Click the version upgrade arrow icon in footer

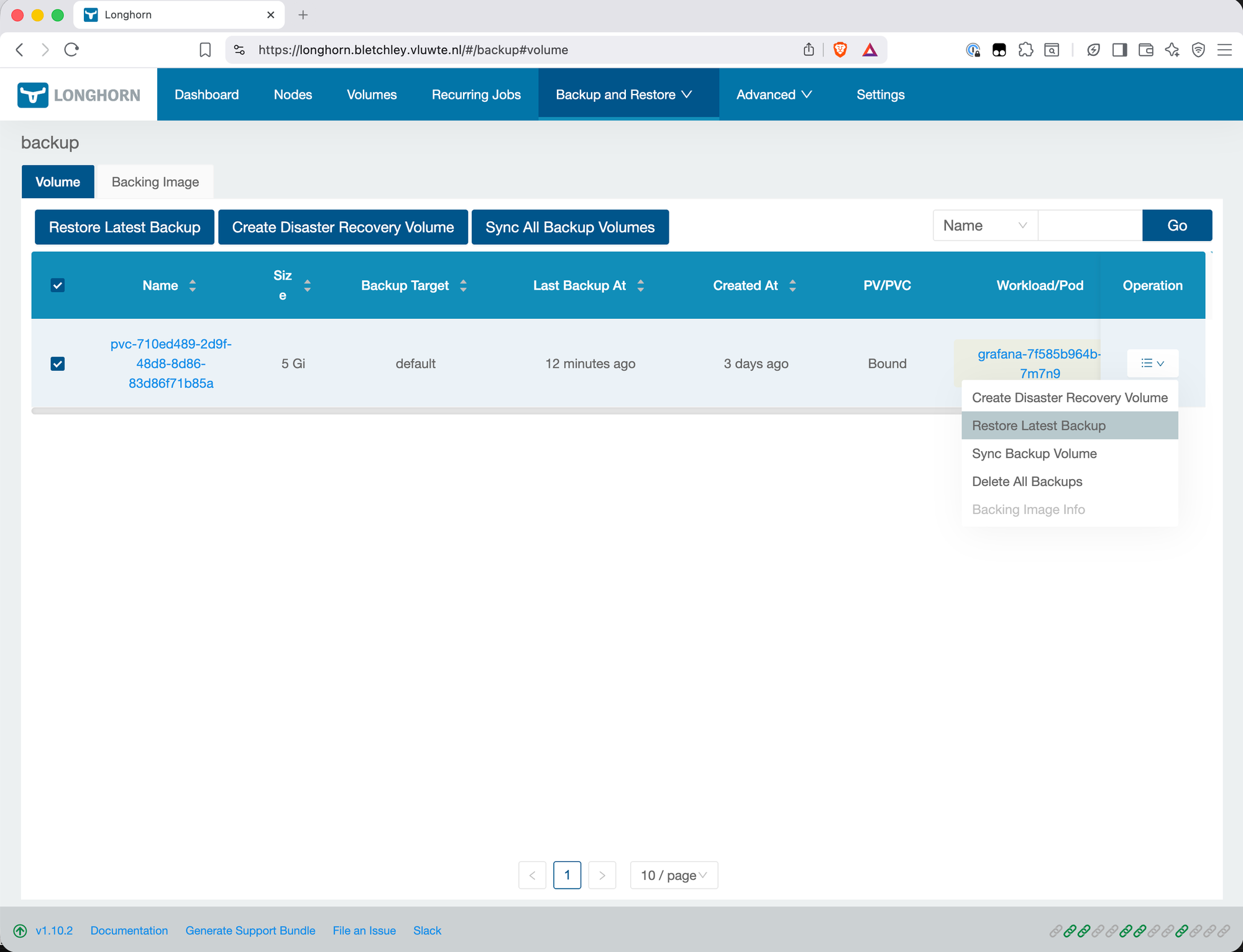(21, 930)
